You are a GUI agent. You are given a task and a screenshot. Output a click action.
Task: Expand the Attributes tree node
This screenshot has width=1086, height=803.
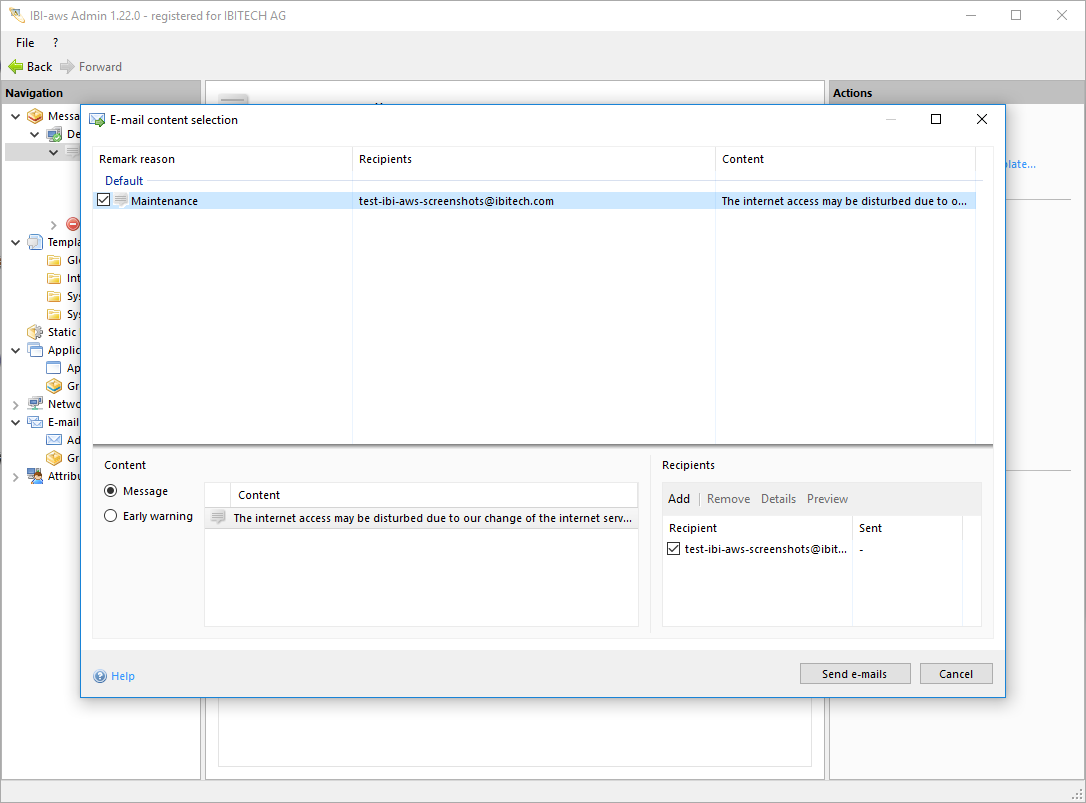tap(15, 477)
